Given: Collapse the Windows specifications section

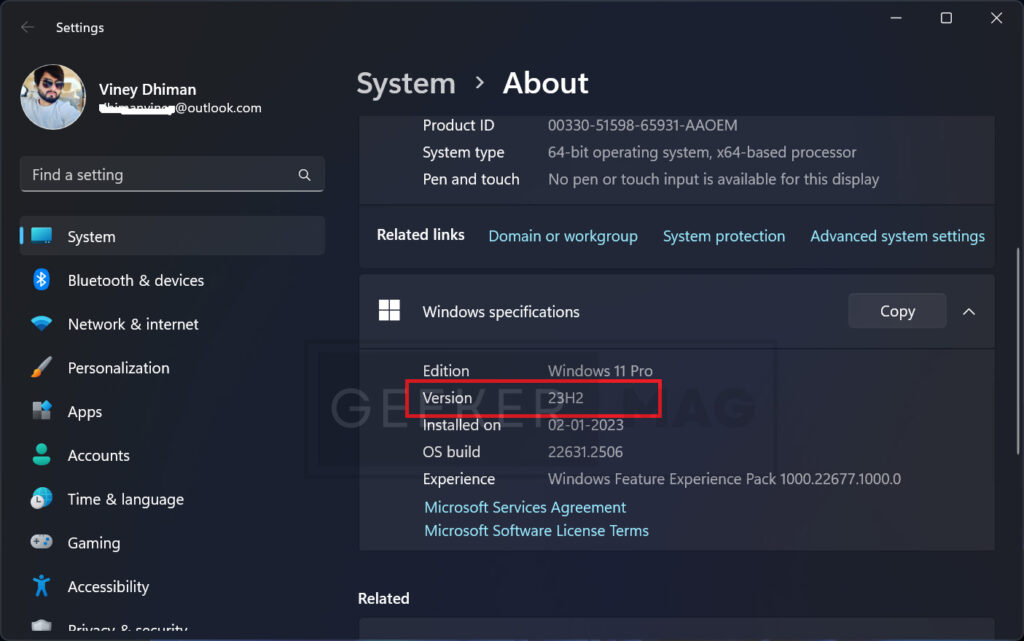Looking at the screenshot, I should 969,312.
